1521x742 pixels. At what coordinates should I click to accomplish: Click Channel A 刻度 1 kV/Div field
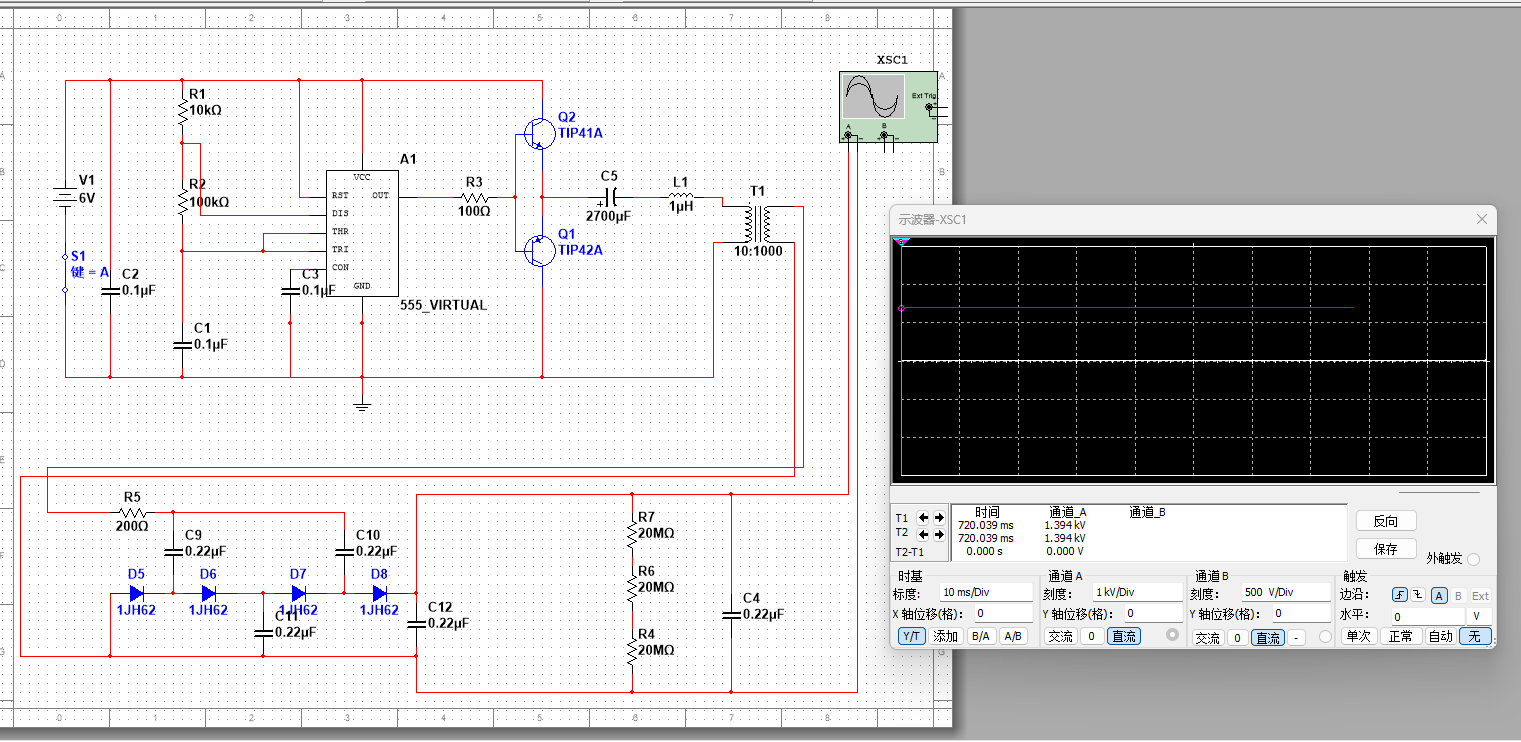click(1136, 593)
